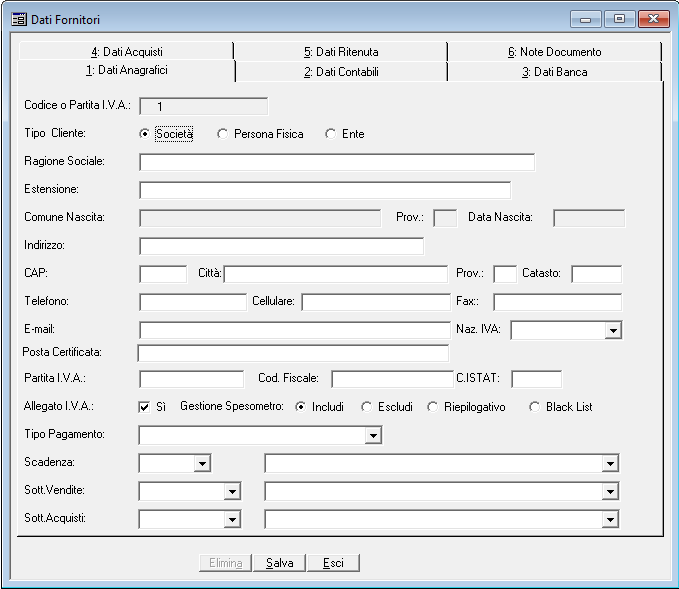The height and width of the screenshot is (589, 679).
Task: Open the Naz. IVA dropdown
Action: (x=613, y=330)
